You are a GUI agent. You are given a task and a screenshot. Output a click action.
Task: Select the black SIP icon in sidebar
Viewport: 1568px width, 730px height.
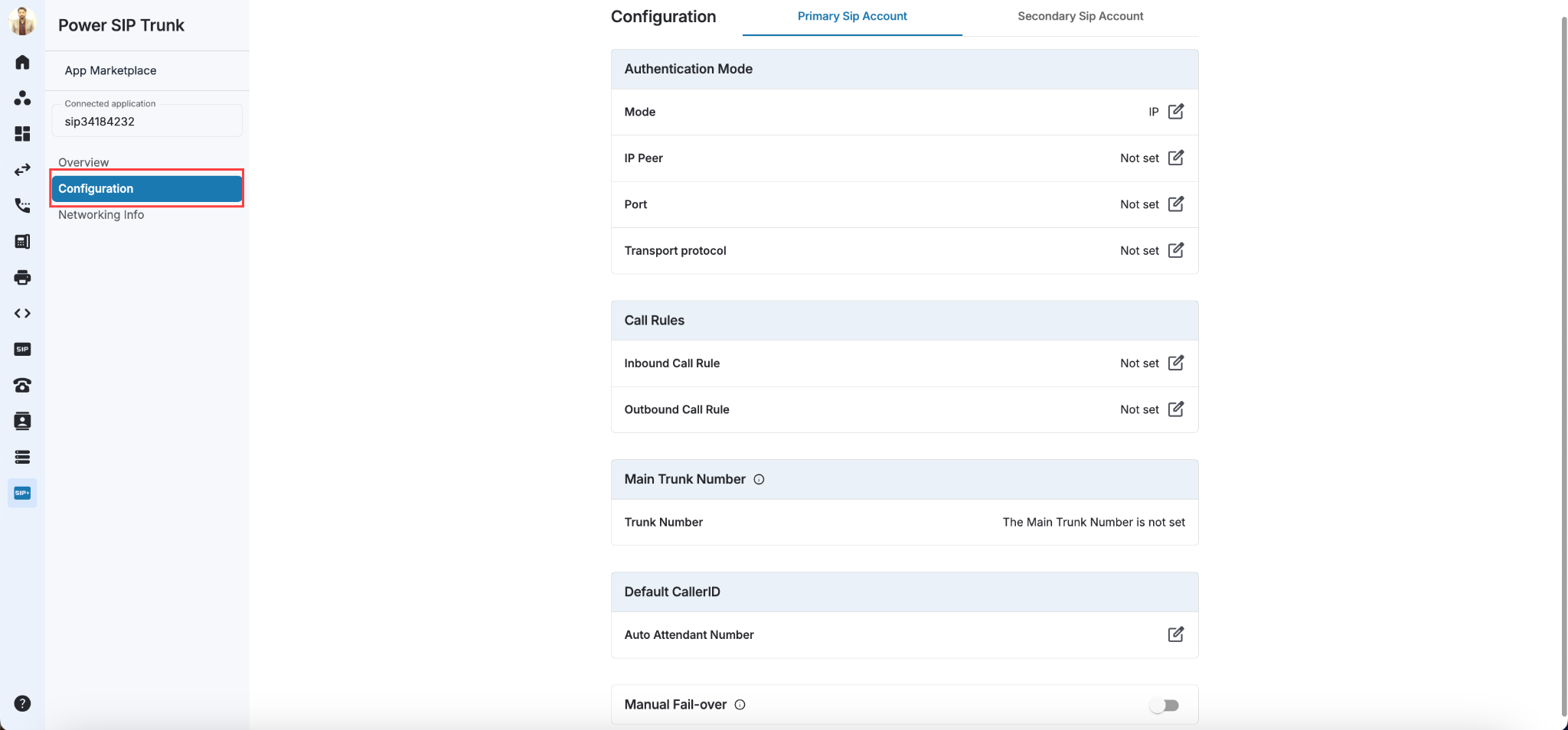point(22,350)
